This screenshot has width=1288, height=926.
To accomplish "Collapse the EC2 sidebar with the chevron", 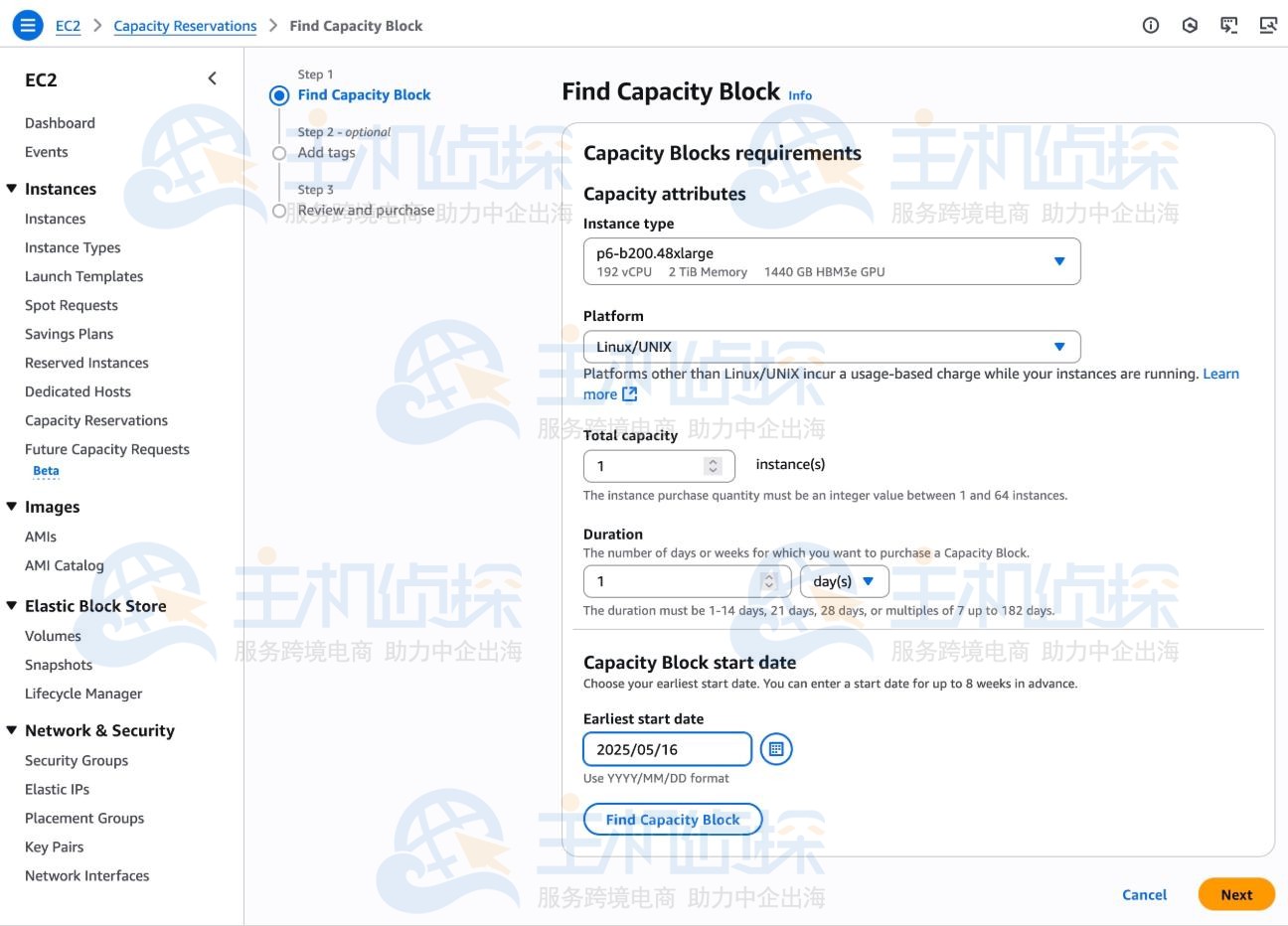I will pos(211,77).
